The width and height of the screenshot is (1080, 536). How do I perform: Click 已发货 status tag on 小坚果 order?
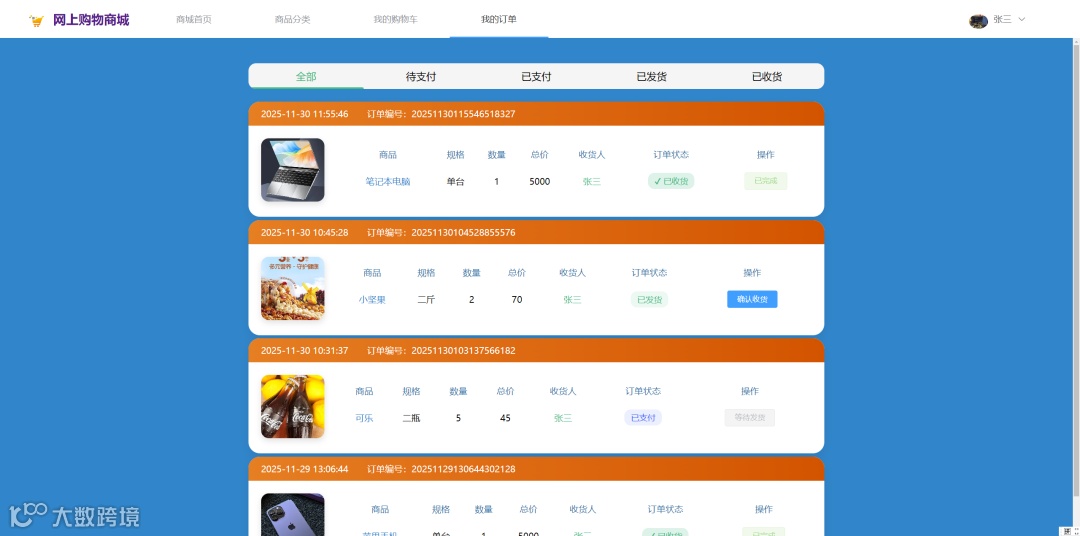[x=650, y=300]
